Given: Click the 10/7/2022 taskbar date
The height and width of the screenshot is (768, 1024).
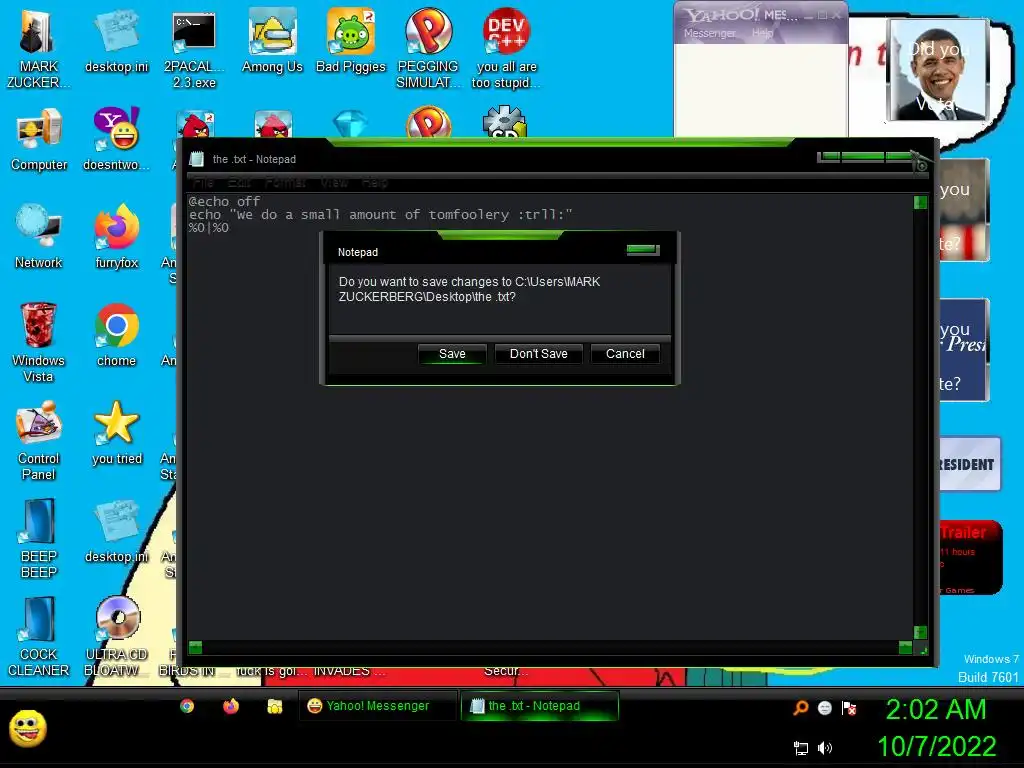Looking at the screenshot, I should click(936, 746).
